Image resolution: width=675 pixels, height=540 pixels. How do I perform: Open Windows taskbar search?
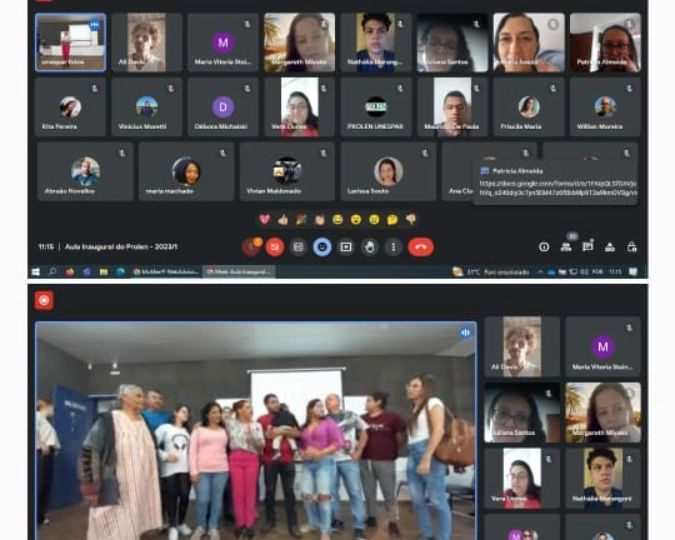(53, 272)
